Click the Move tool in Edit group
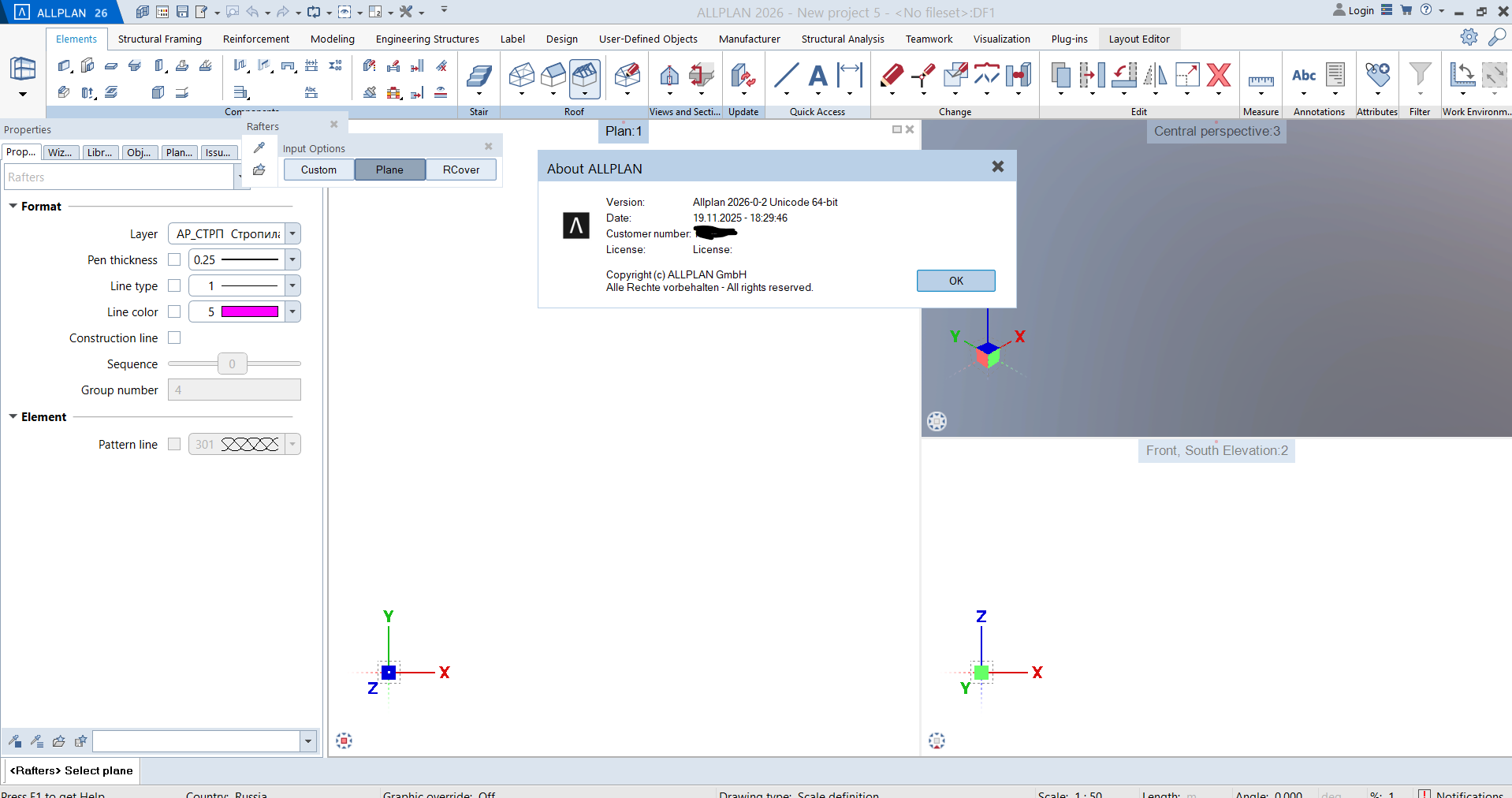 tap(1092, 76)
